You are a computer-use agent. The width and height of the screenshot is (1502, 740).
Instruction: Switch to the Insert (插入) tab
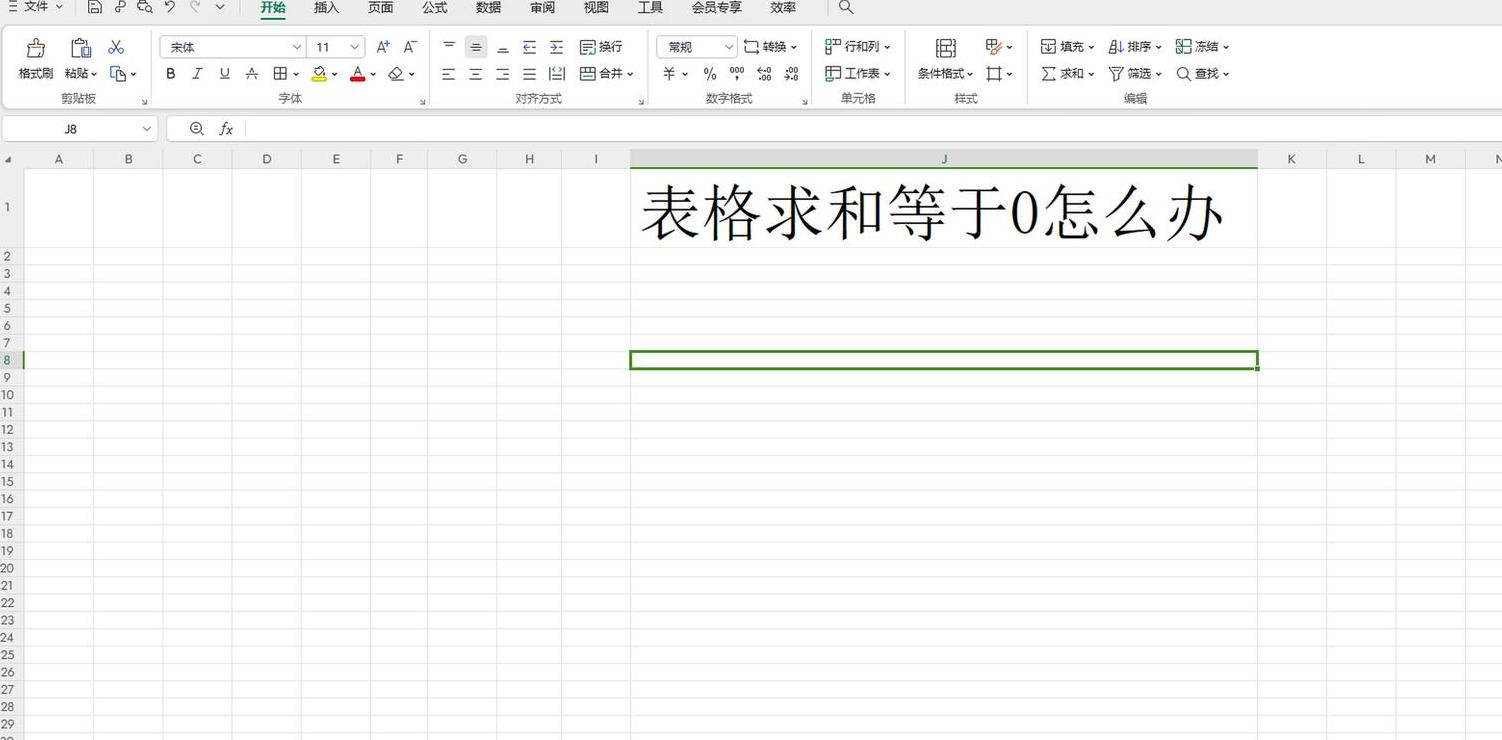click(326, 7)
